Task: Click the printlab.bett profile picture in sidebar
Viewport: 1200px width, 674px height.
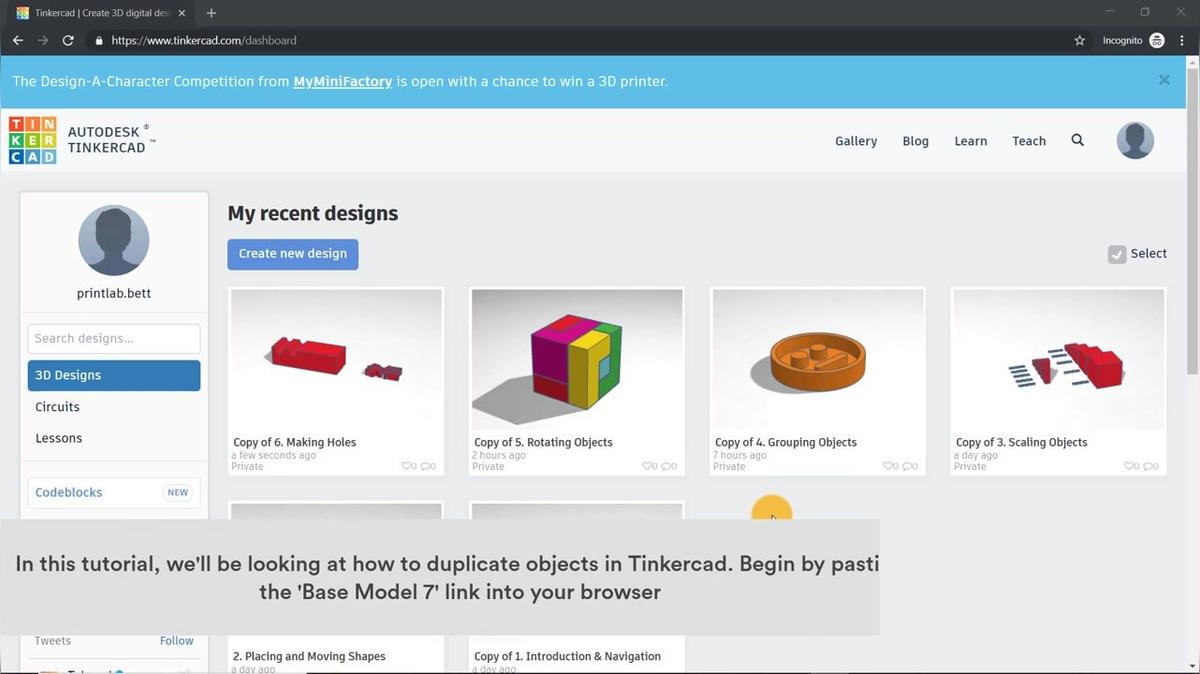Action: tap(114, 241)
